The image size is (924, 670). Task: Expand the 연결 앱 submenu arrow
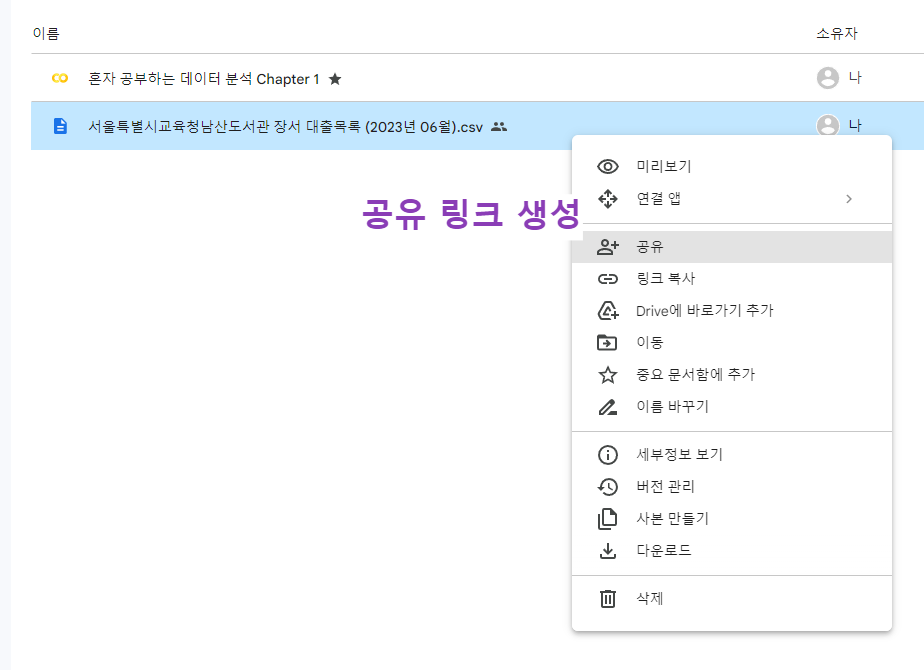849,199
